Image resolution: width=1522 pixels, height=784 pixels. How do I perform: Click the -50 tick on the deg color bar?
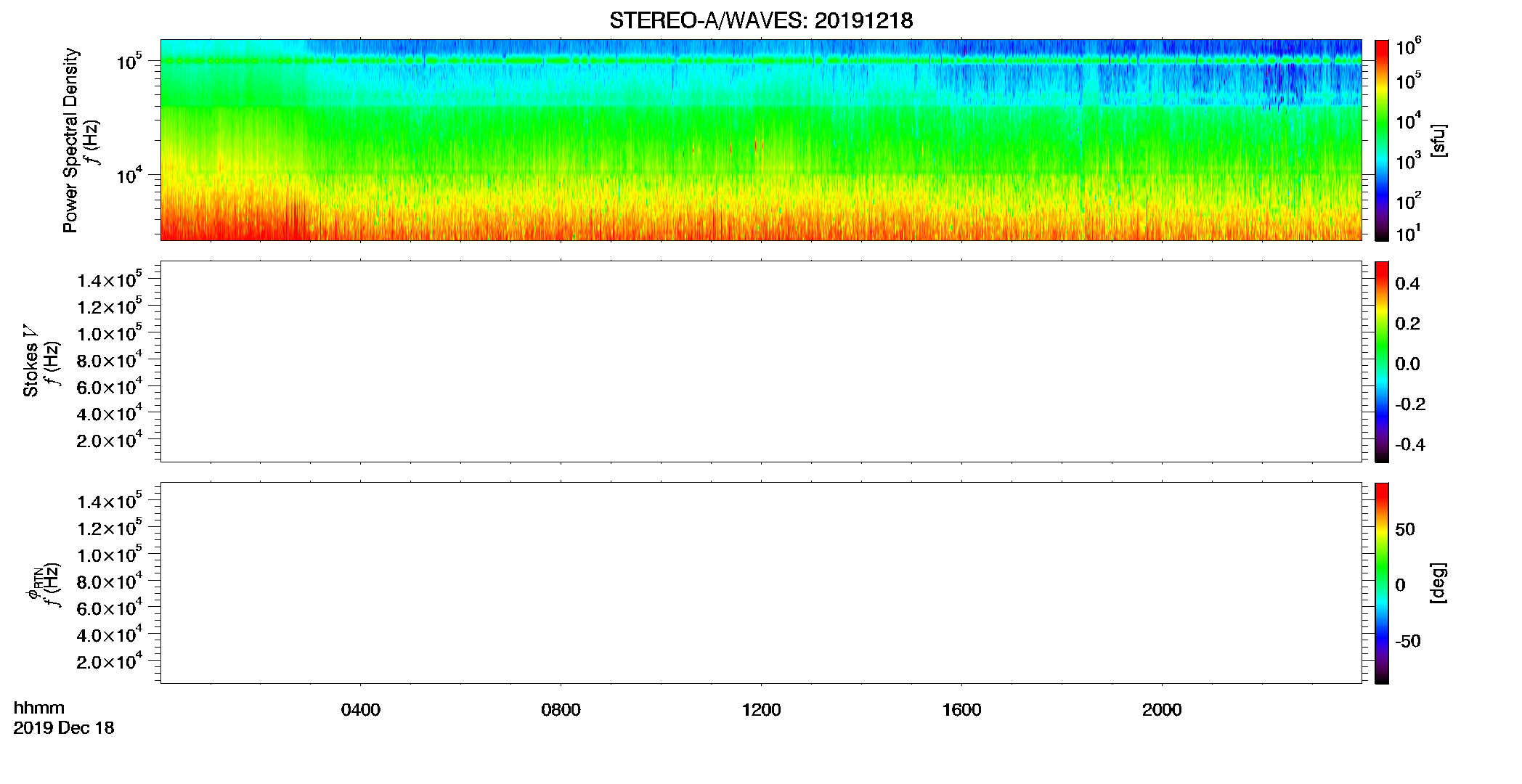[x=1408, y=642]
